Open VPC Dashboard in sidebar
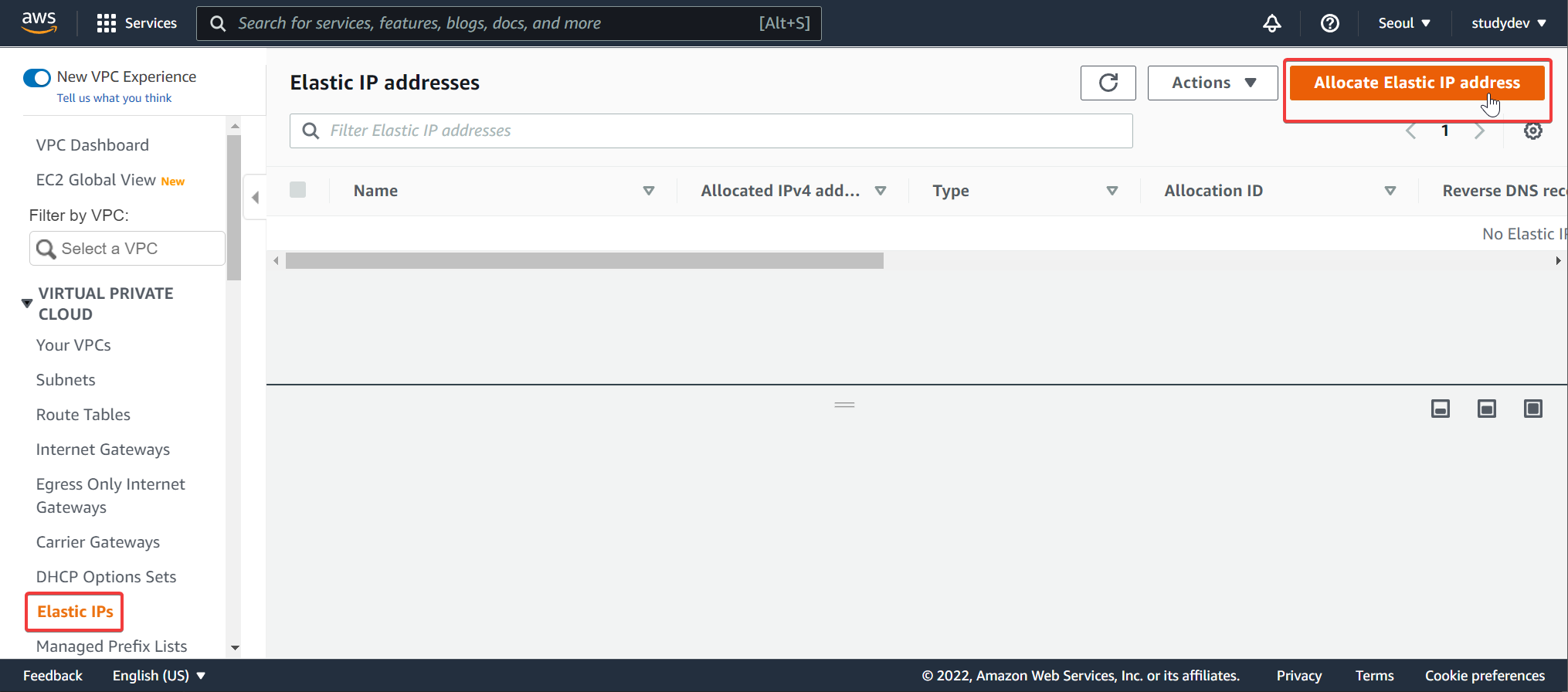1568x692 pixels. (93, 145)
